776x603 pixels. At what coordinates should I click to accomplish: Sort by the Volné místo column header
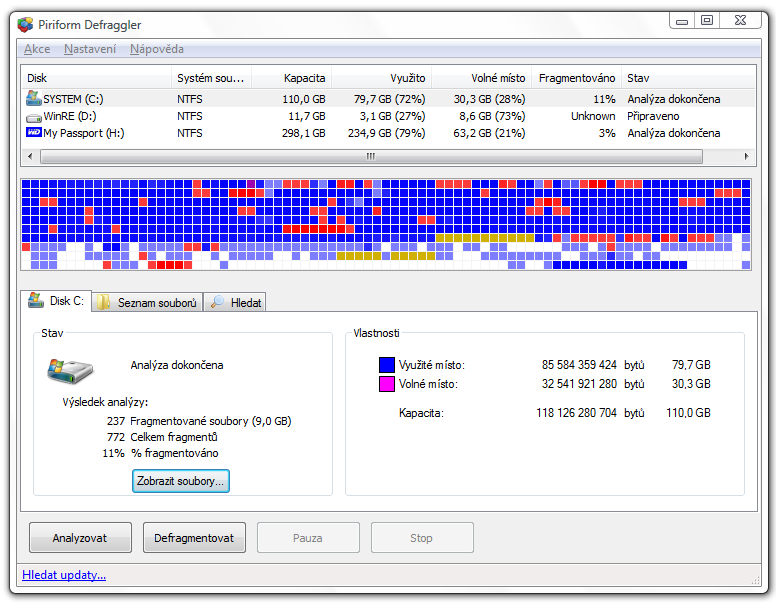click(482, 78)
